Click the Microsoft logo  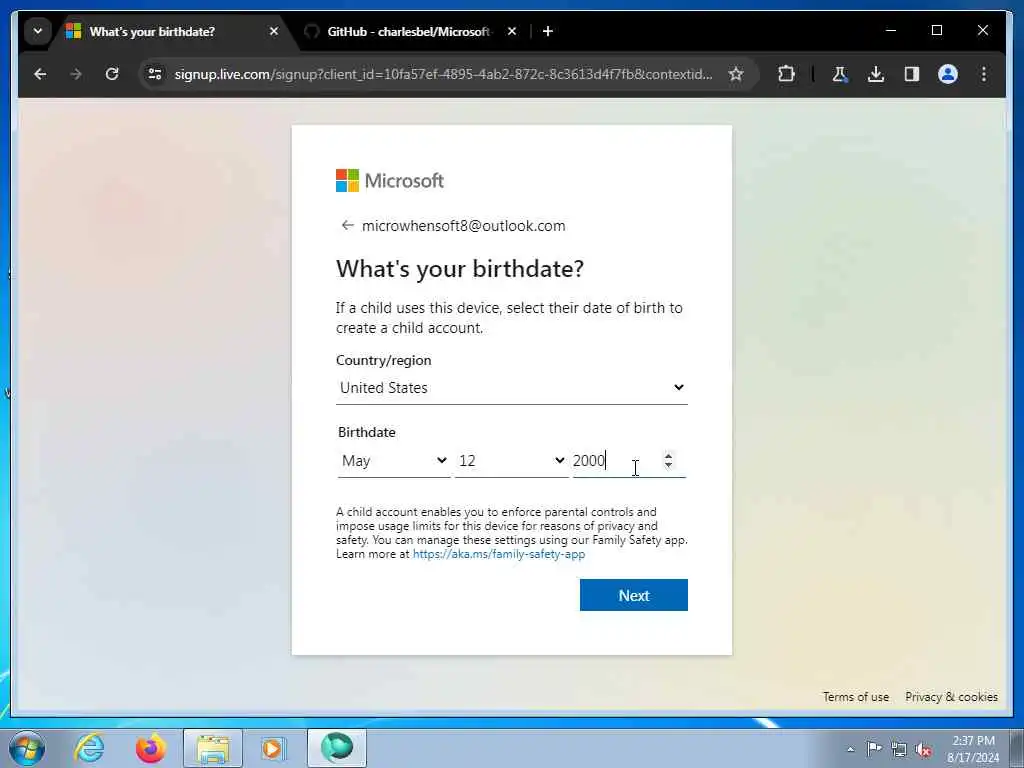click(390, 180)
